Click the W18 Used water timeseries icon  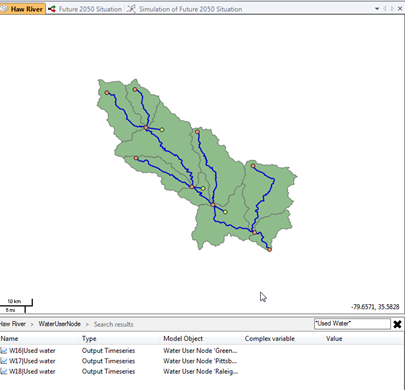4,371
